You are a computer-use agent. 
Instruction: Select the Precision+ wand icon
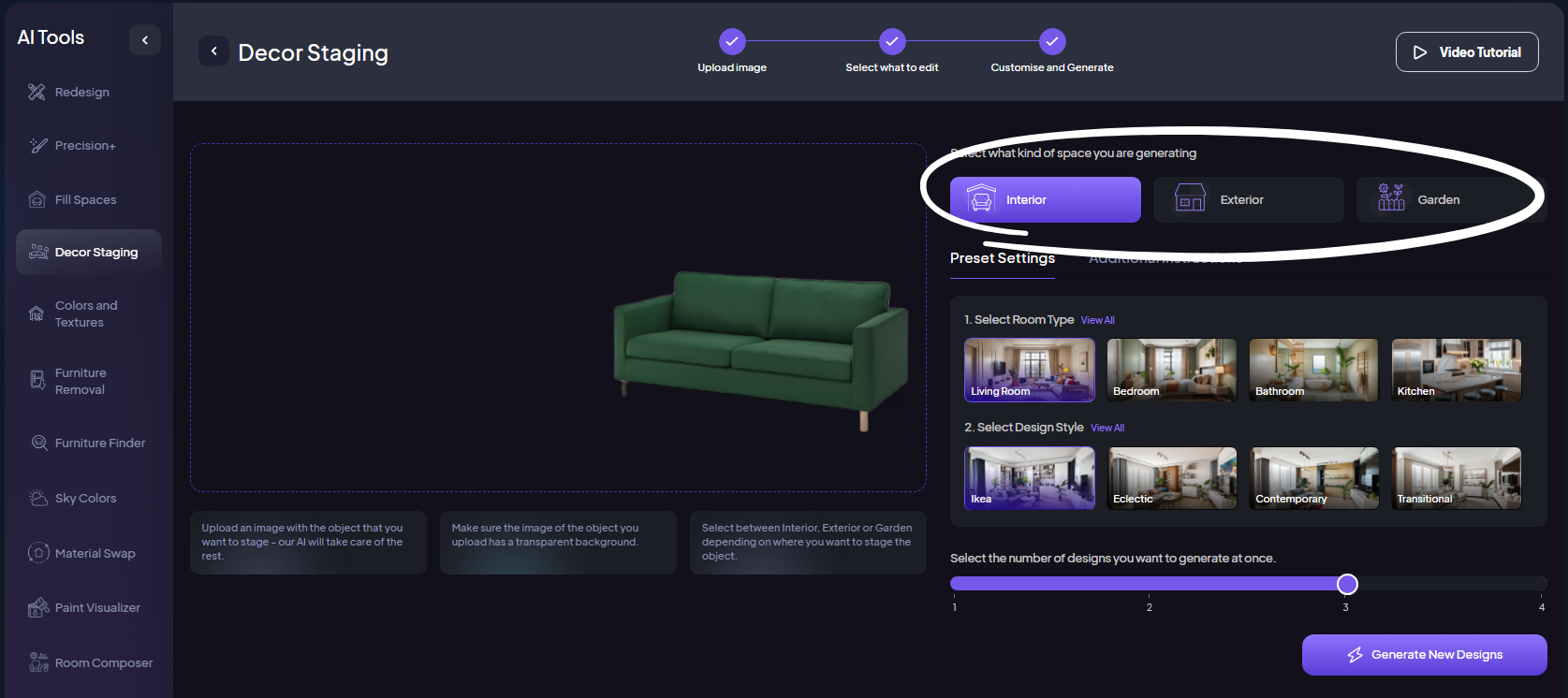(37, 145)
